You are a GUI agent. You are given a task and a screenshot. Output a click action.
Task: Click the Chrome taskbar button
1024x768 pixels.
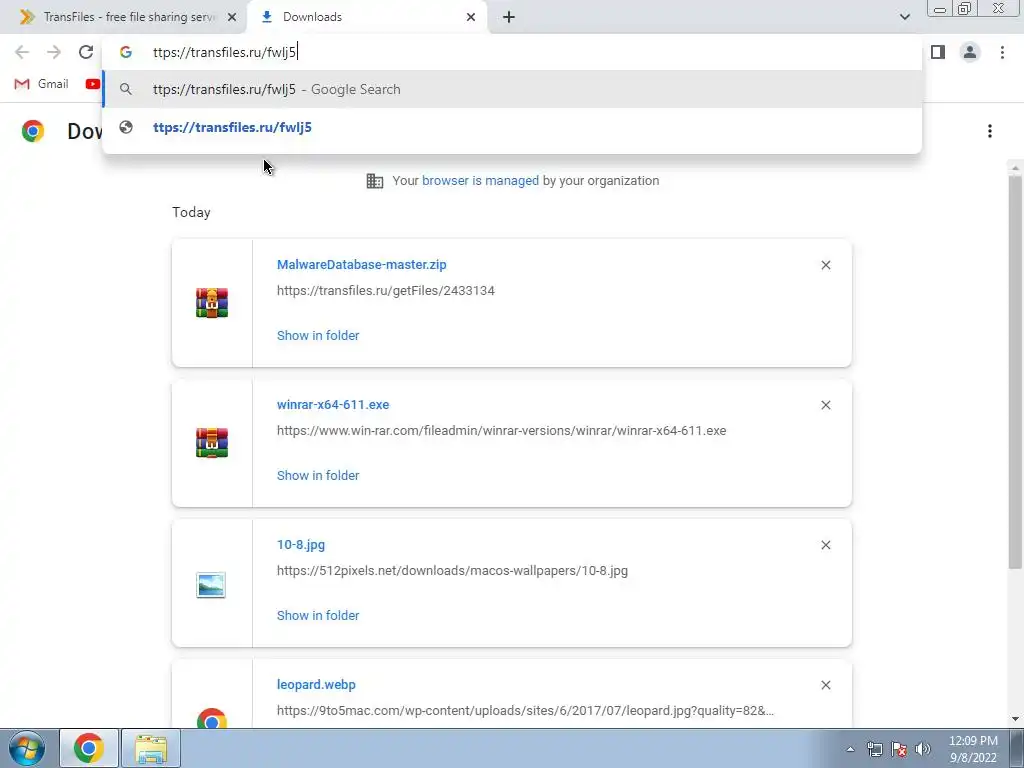click(x=89, y=748)
